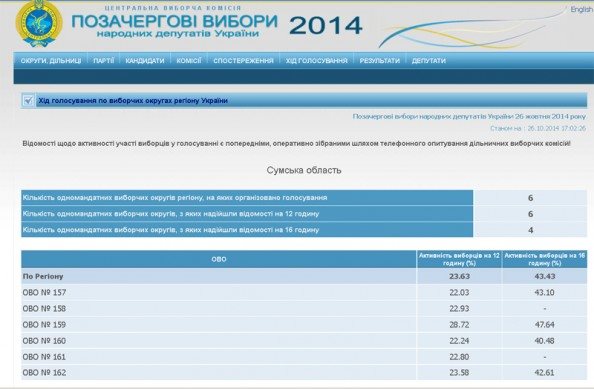
Task: Open the ПАРТІЇ menu item
Action: 103,61
